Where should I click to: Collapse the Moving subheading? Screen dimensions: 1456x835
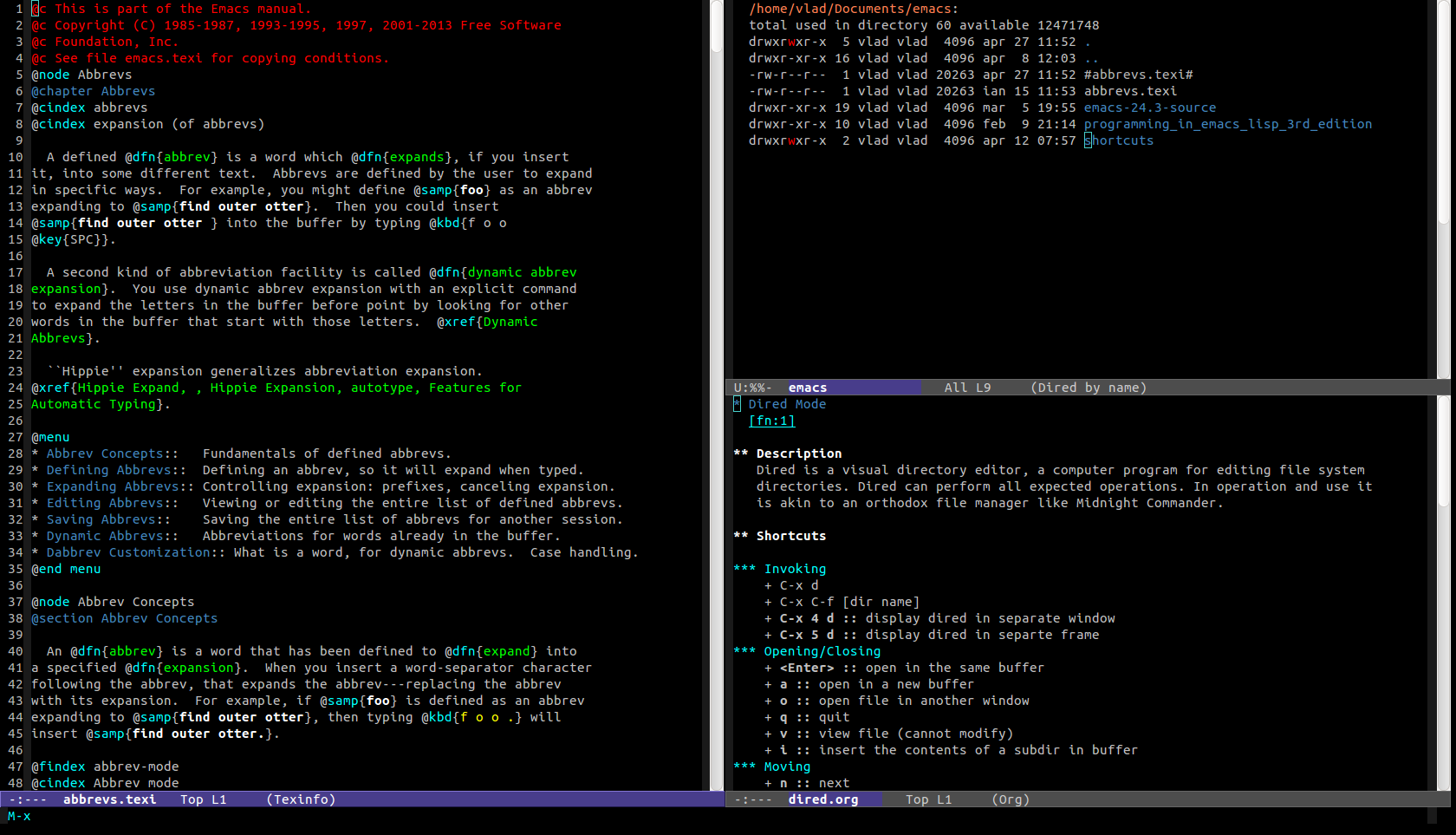click(x=772, y=767)
